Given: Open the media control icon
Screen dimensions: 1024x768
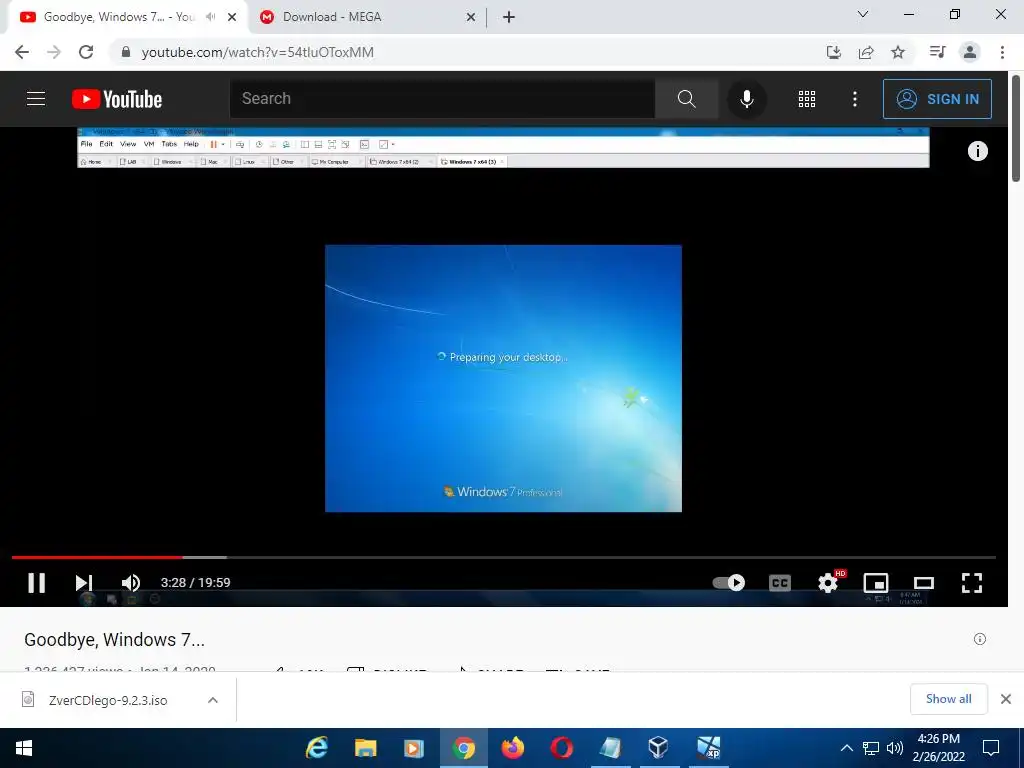Looking at the screenshot, I should (937, 52).
